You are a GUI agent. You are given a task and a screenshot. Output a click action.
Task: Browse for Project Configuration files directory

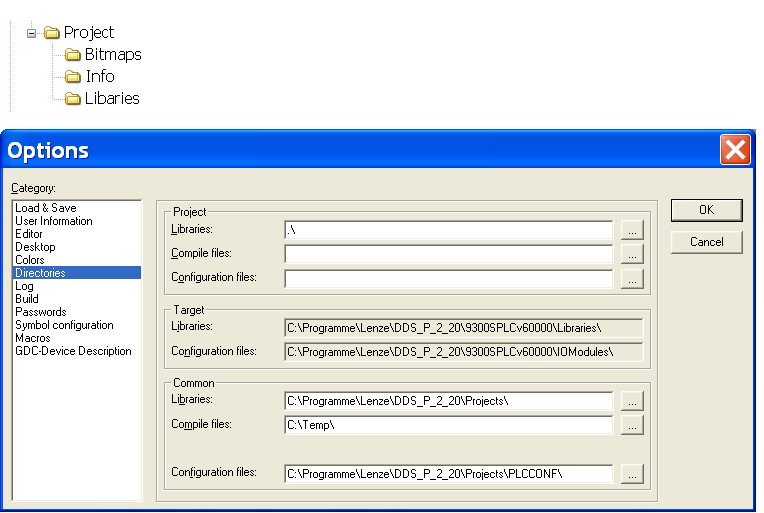(631, 279)
